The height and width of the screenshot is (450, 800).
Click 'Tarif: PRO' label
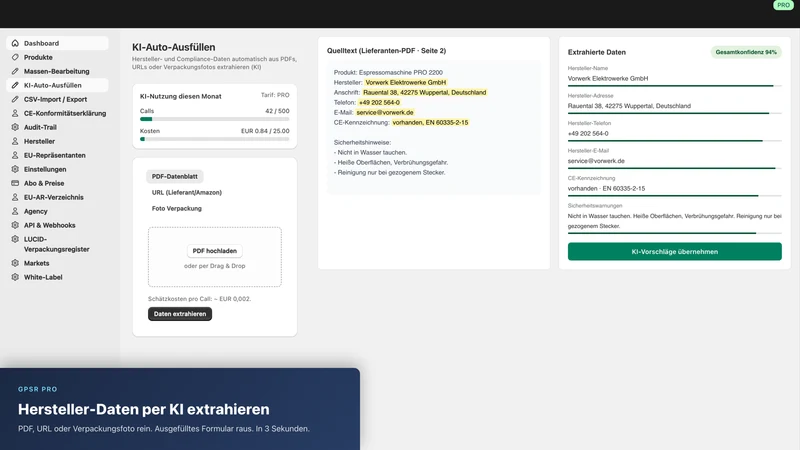point(275,95)
